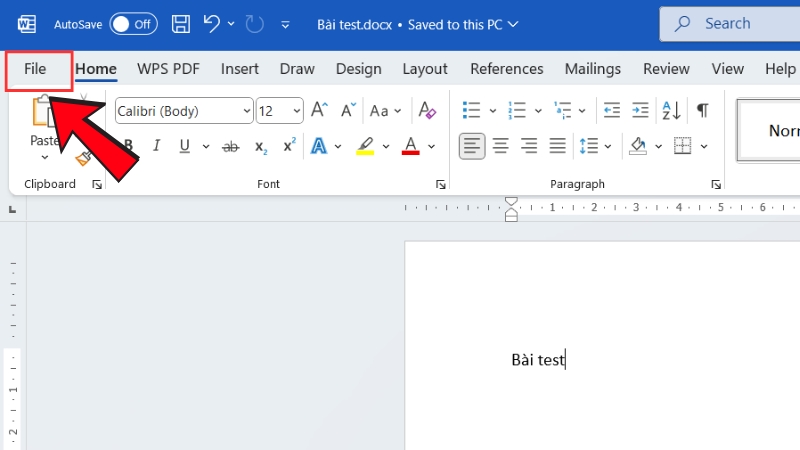Screen dimensions: 800x450
Task: Click the Save disk icon
Action: point(181,24)
